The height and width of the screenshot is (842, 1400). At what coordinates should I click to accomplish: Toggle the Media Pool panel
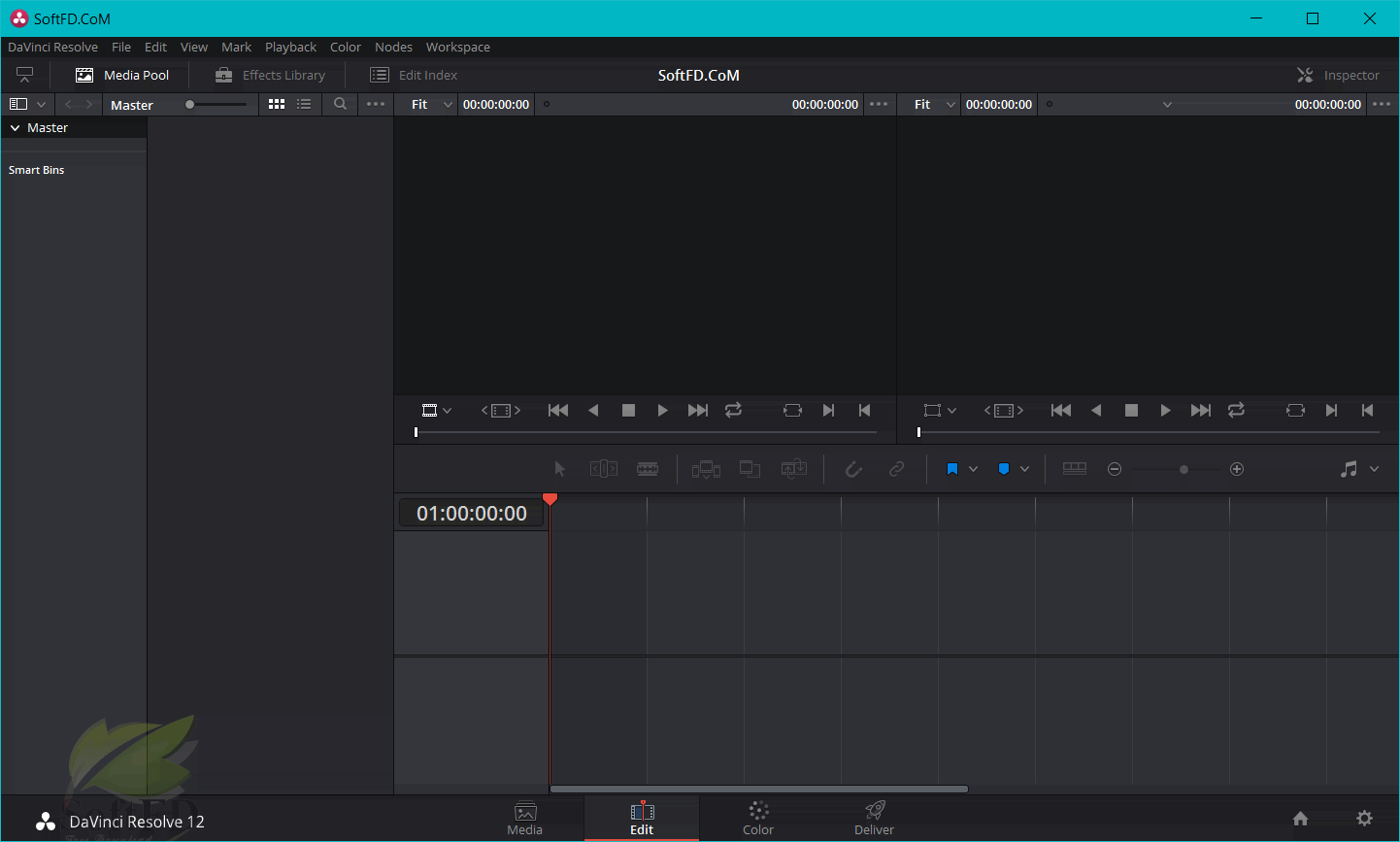122,75
